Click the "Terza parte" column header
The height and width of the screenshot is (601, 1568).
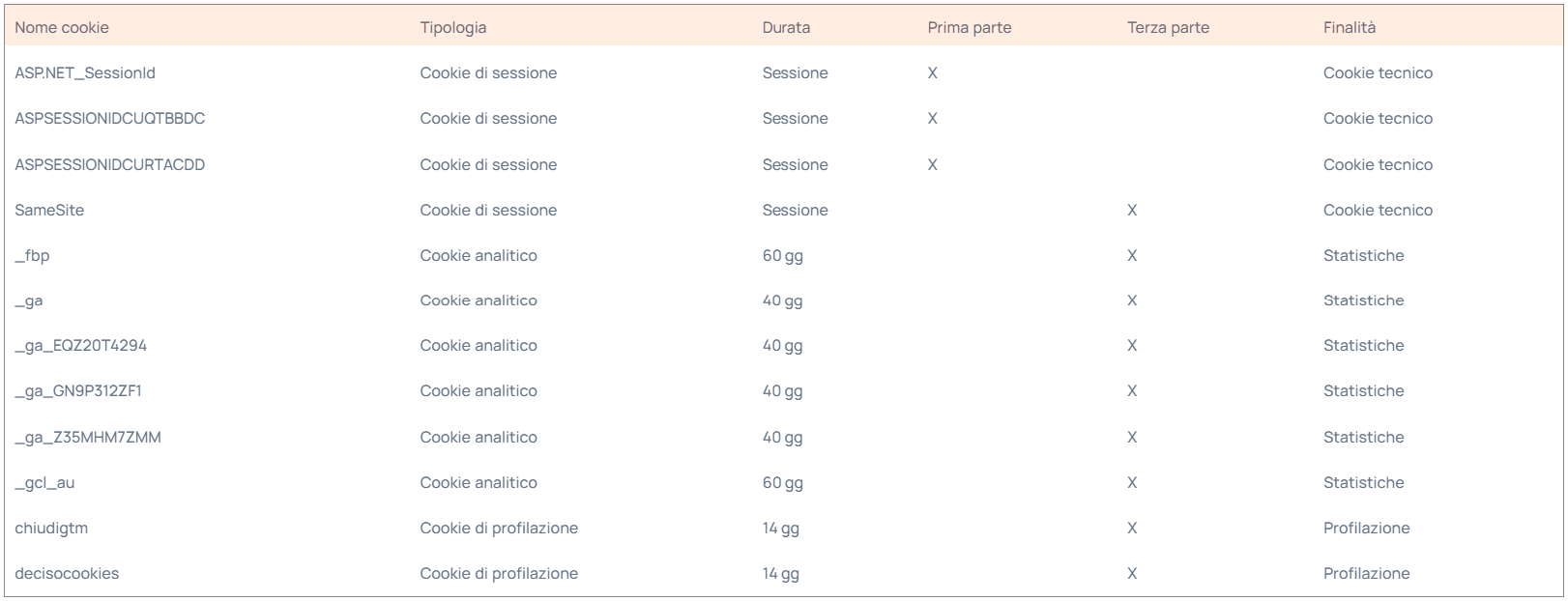pyautogui.click(x=1168, y=28)
